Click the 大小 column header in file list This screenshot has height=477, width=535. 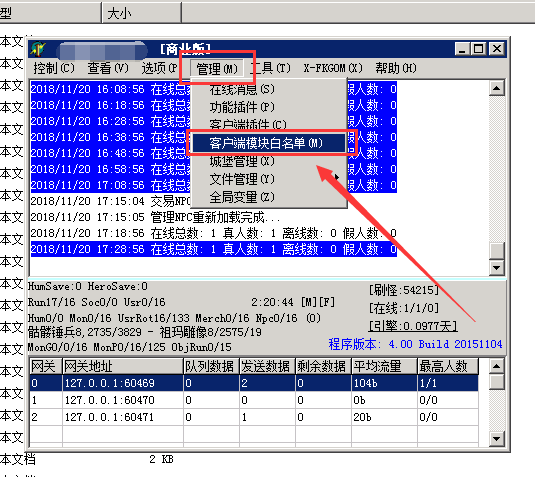click(142, 14)
